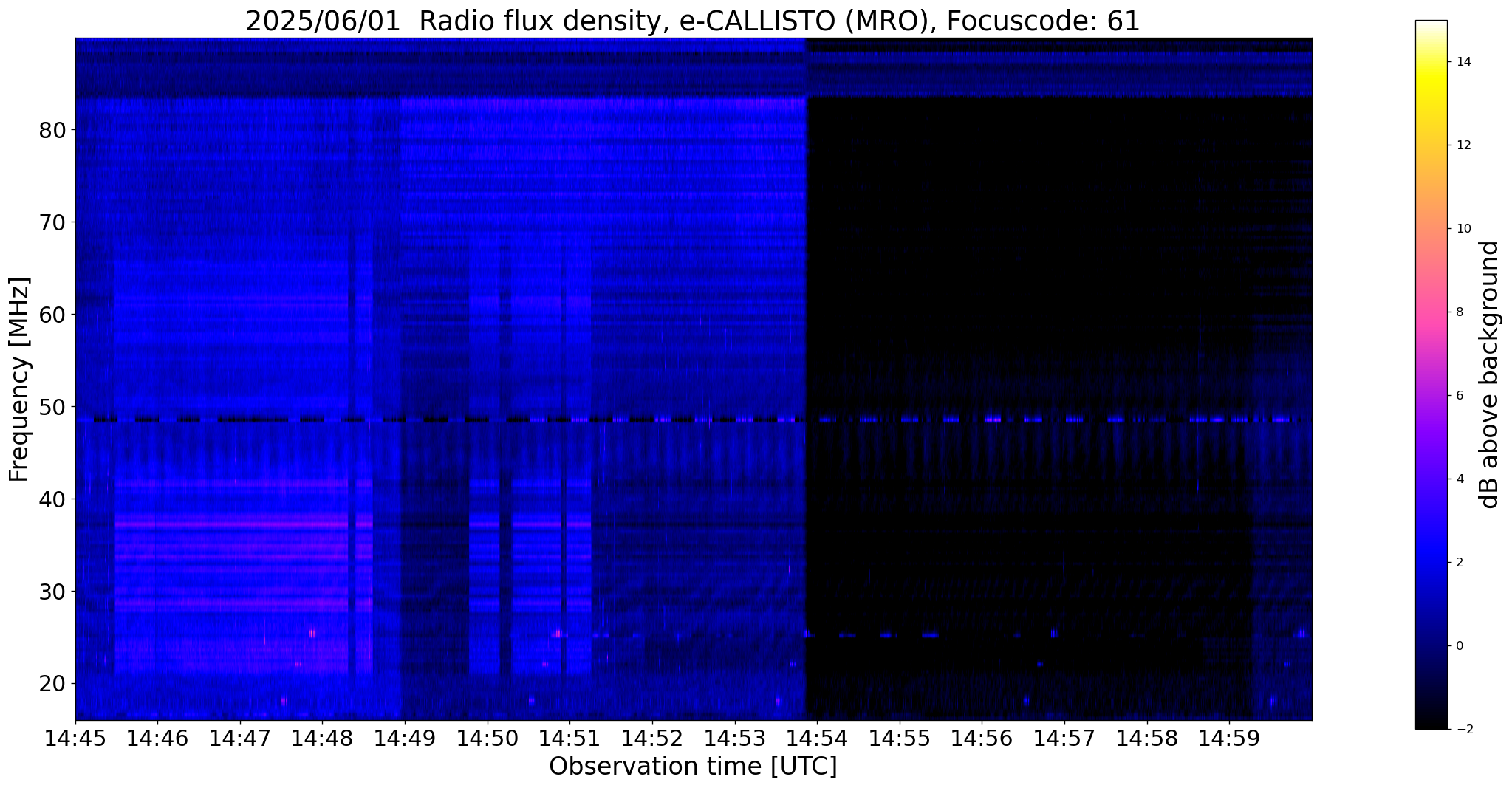The image size is (1512, 788).
Task: Click the 'Frequency [MHz]' axis label
Action: [x=20, y=379]
